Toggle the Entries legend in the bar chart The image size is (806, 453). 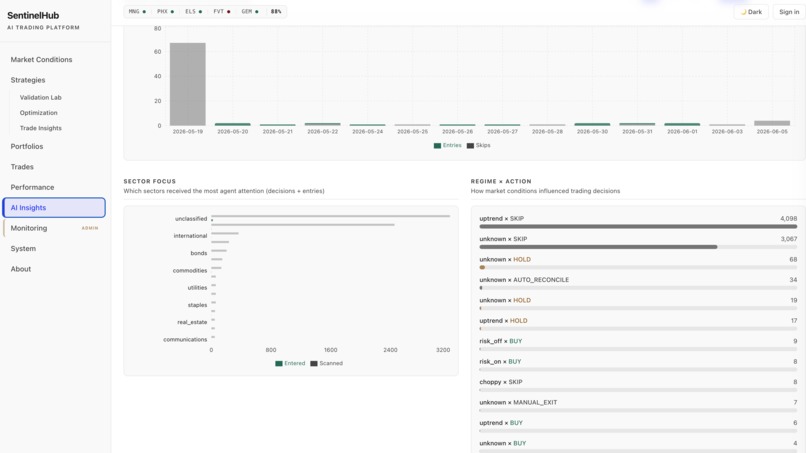click(447, 146)
